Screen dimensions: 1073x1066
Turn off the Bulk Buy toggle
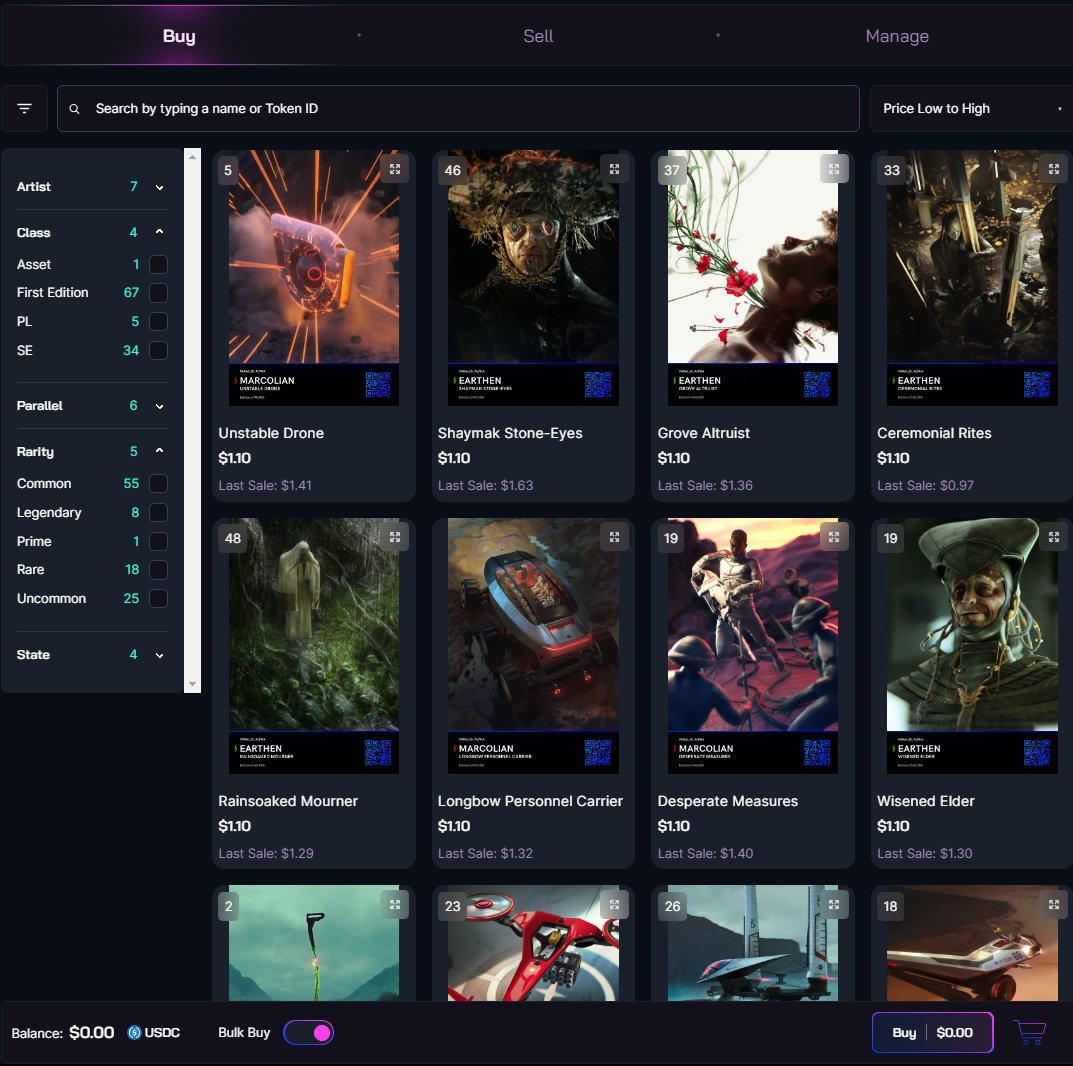click(x=309, y=1032)
